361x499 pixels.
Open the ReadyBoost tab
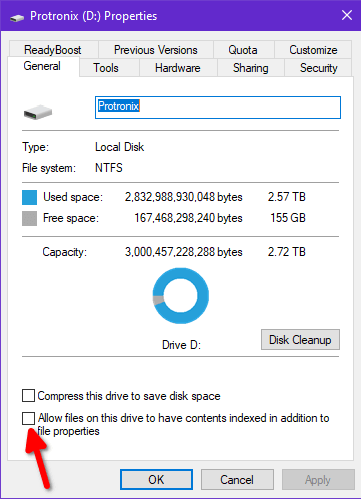point(53,50)
